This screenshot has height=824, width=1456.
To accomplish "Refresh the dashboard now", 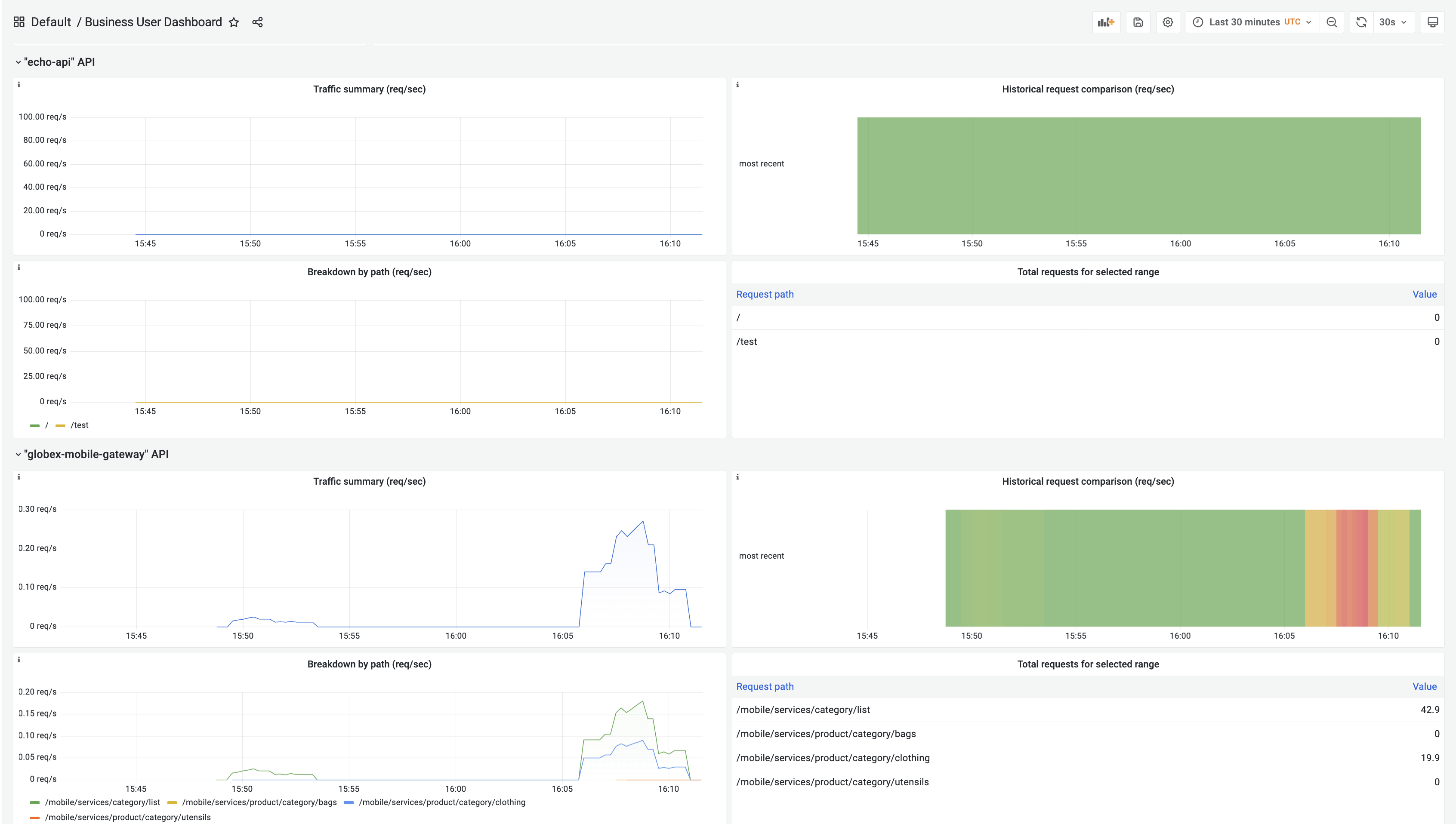I will 1361,22.
